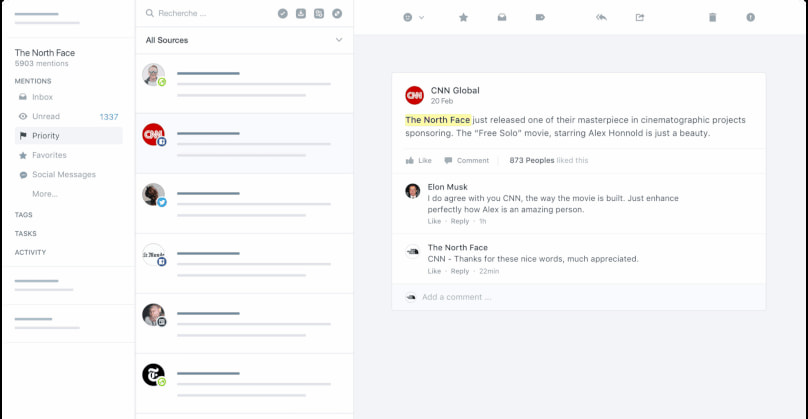The width and height of the screenshot is (808, 419).
Task: Open the first mention with the glasses avatar
Action: [x=244, y=83]
